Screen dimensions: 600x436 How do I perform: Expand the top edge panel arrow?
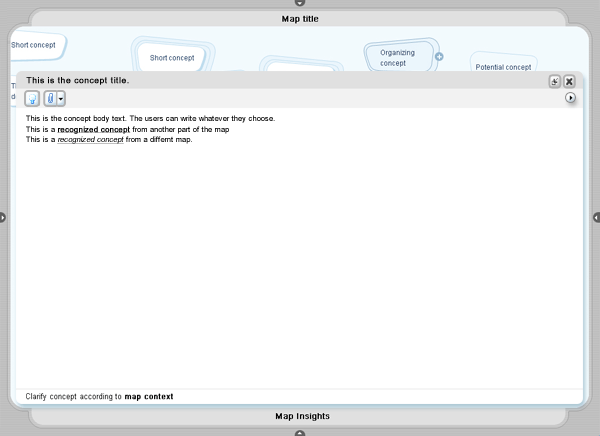coord(299,3)
